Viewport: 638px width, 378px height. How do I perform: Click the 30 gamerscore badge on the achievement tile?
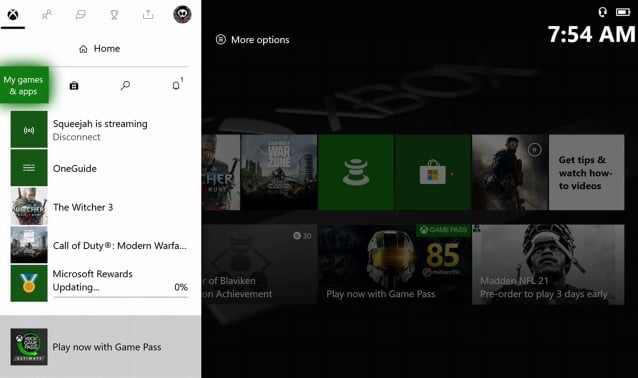coord(302,236)
